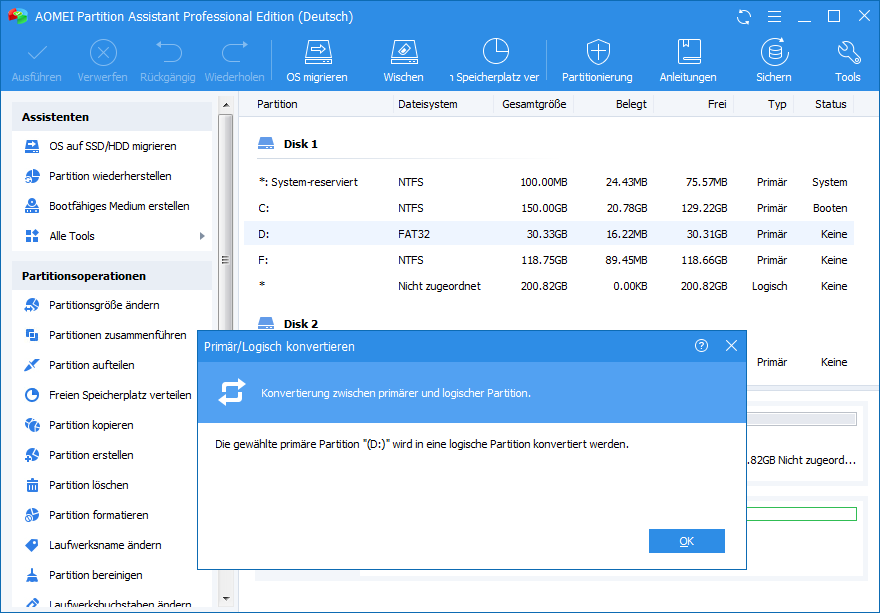Click the Dateisystem column header
The width and height of the screenshot is (880, 613).
428,104
